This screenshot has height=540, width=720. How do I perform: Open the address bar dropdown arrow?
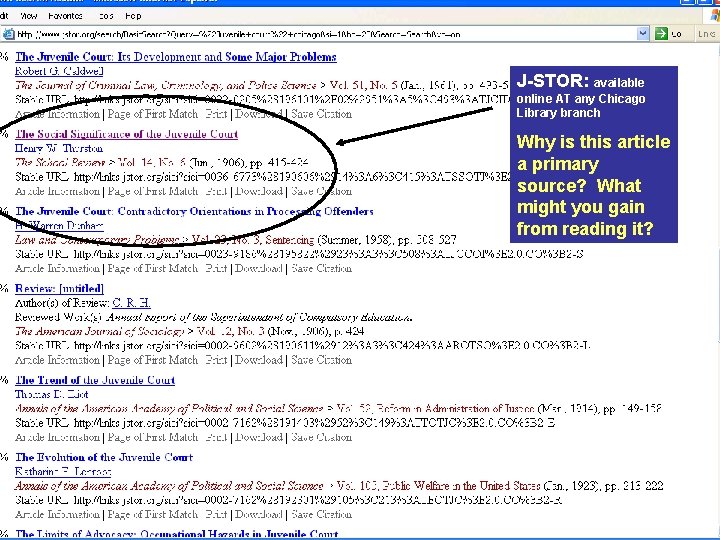[643, 34]
